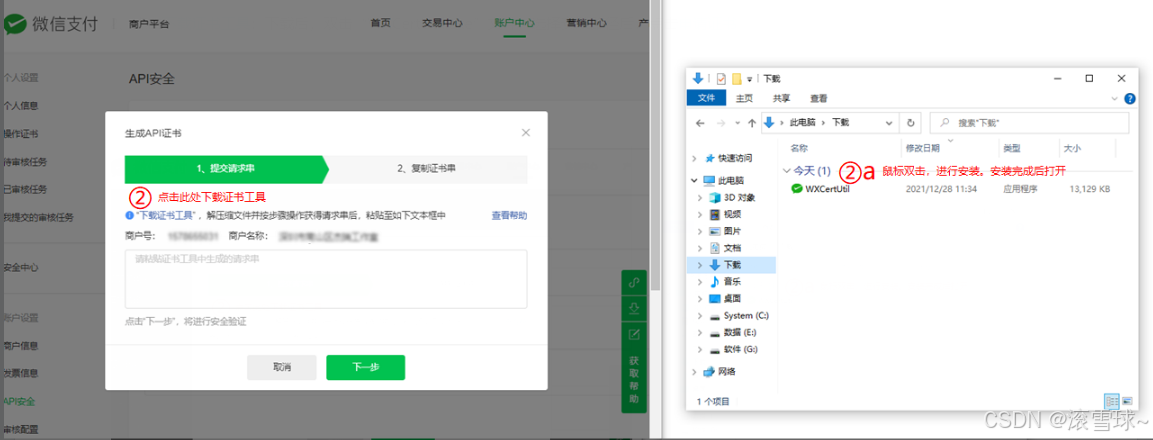Screen dimensions: 1153x440
Task: Open API安全 in left sidebar
Action: [x=19, y=401]
